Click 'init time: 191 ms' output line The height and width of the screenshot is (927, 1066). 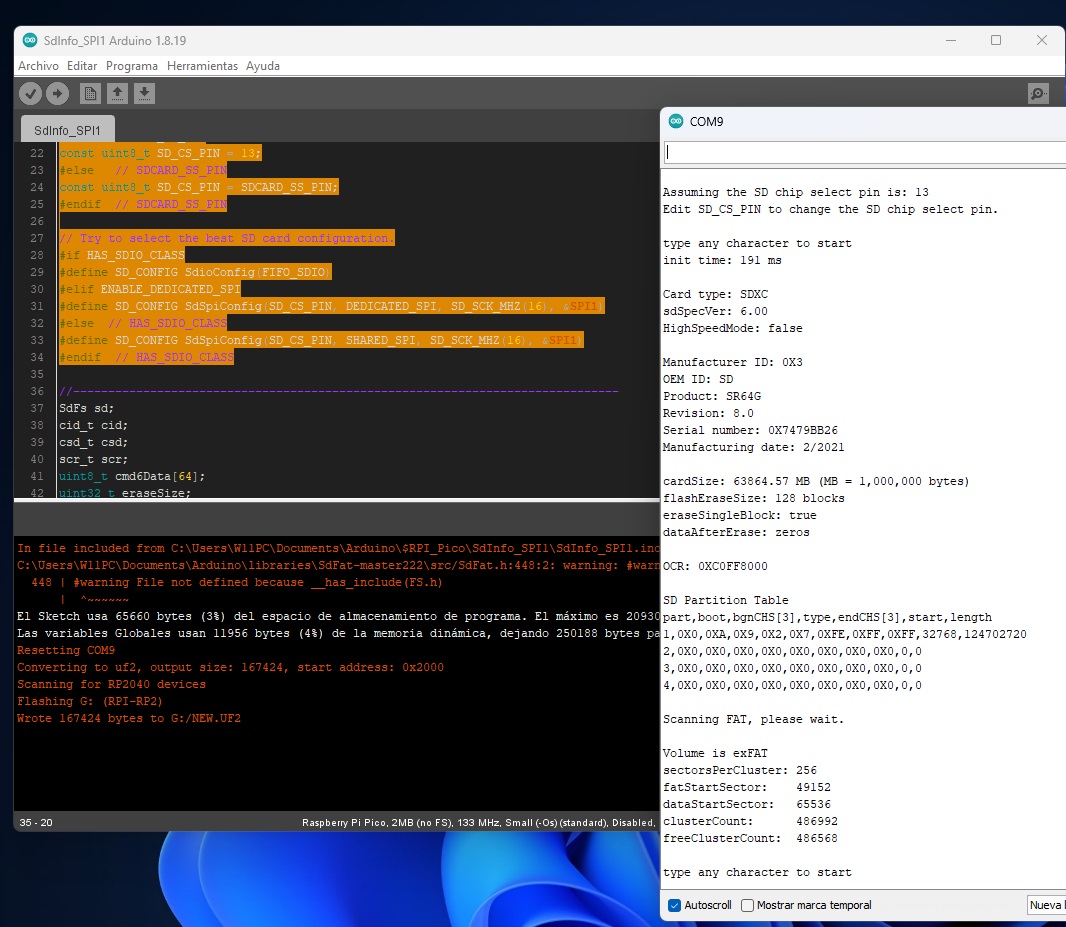722,260
